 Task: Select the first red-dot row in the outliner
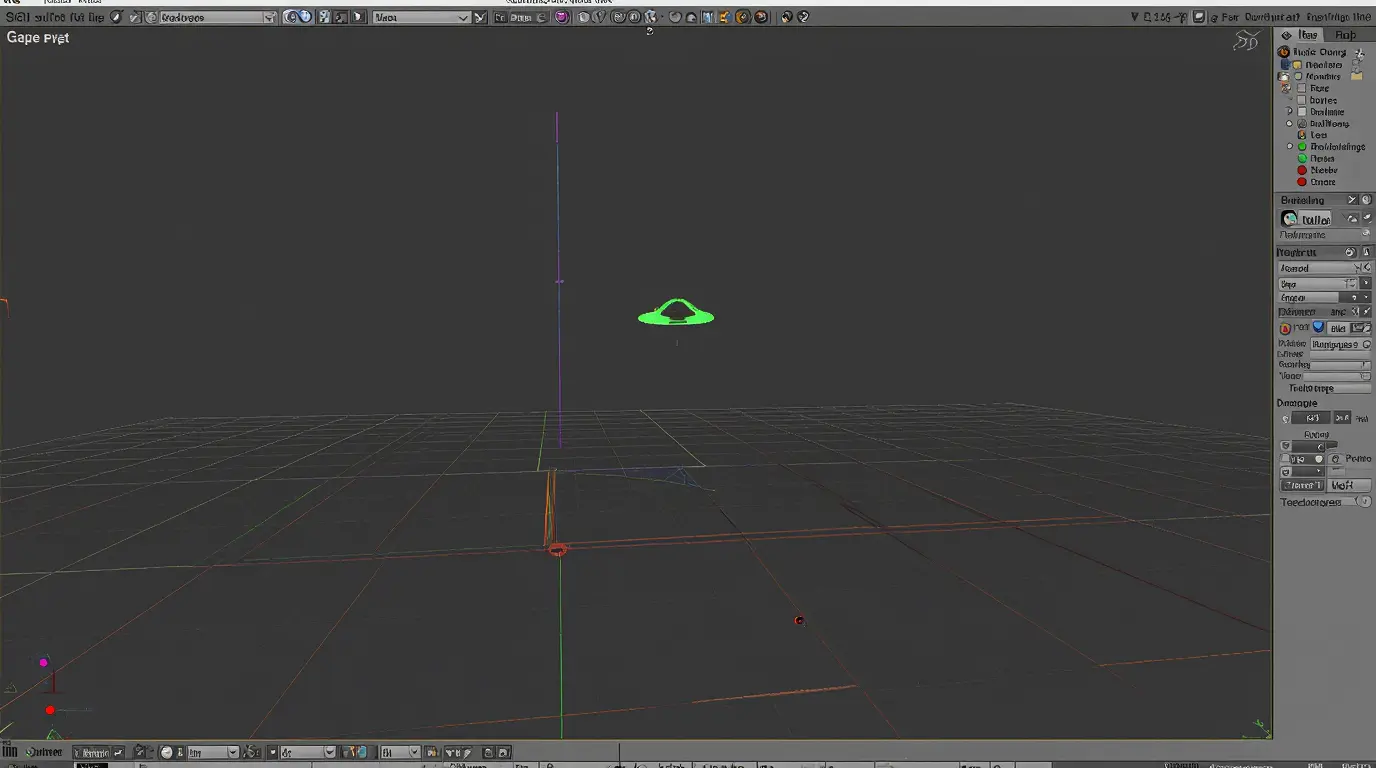coord(1317,170)
